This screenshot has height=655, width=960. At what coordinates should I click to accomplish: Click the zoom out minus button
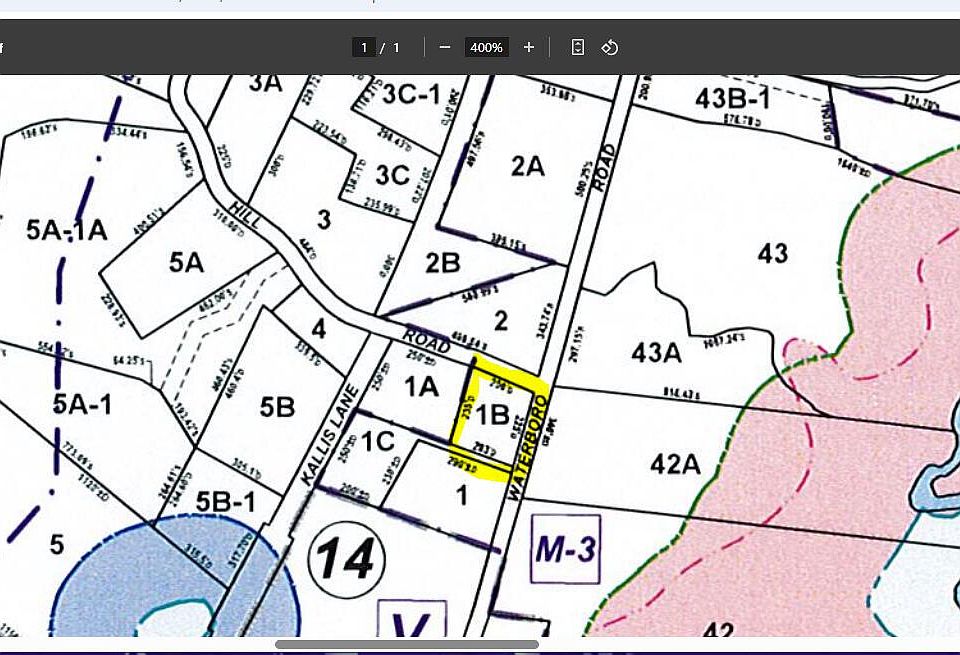point(445,47)
